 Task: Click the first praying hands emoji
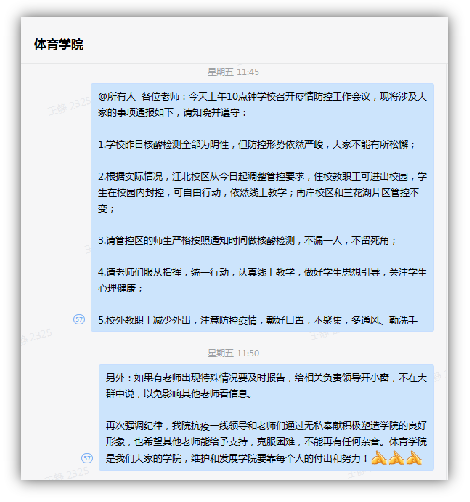pyautogui.click(x=379, y=458)
